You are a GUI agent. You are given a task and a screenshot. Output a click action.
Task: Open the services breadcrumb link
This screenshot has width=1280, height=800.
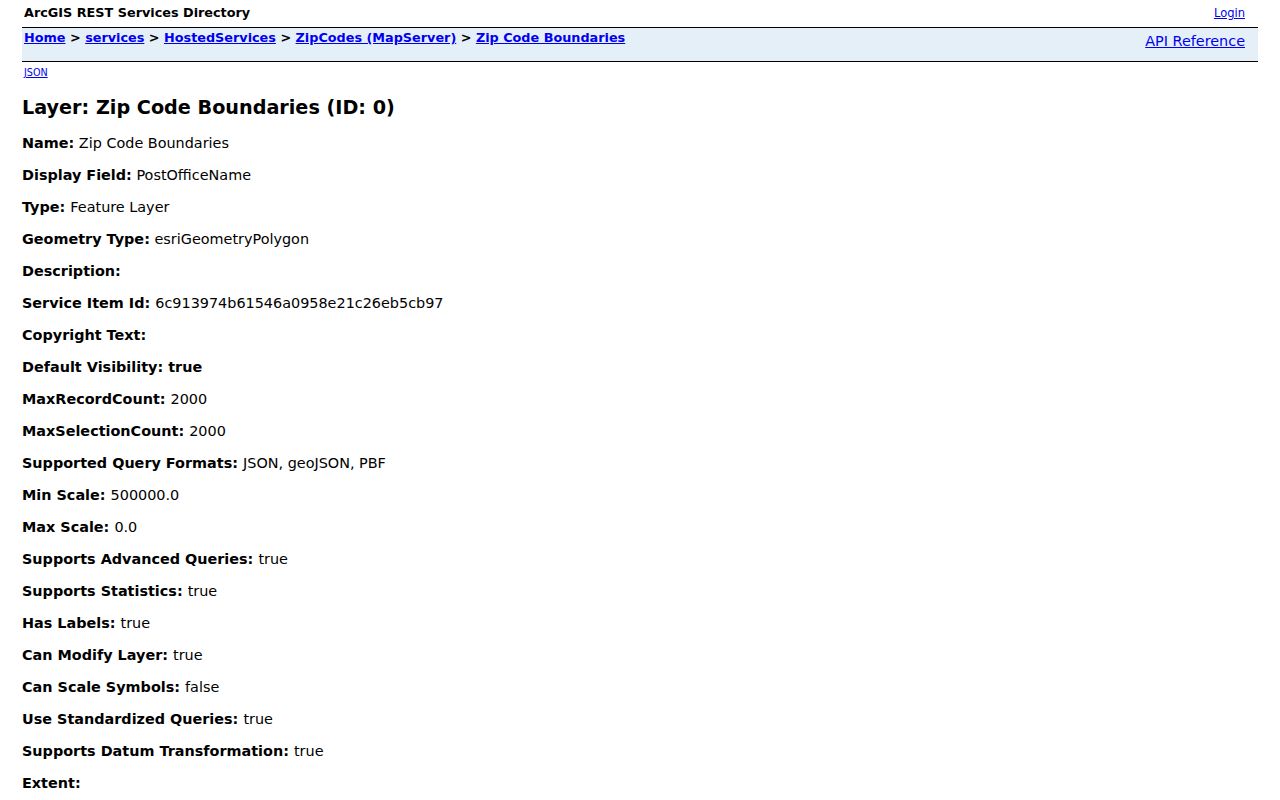click(x=115, y=38)
